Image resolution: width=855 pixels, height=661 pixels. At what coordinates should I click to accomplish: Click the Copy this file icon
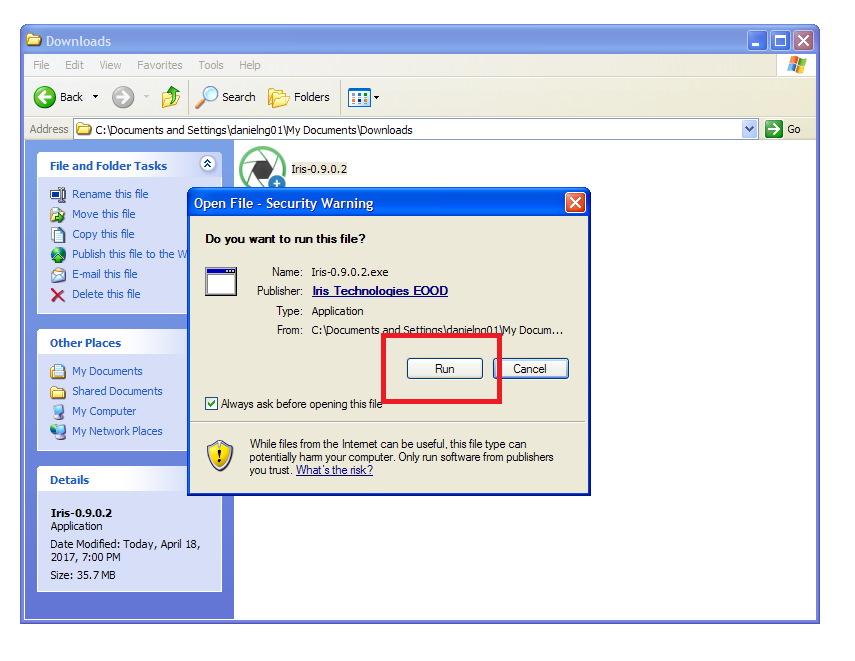58,235
